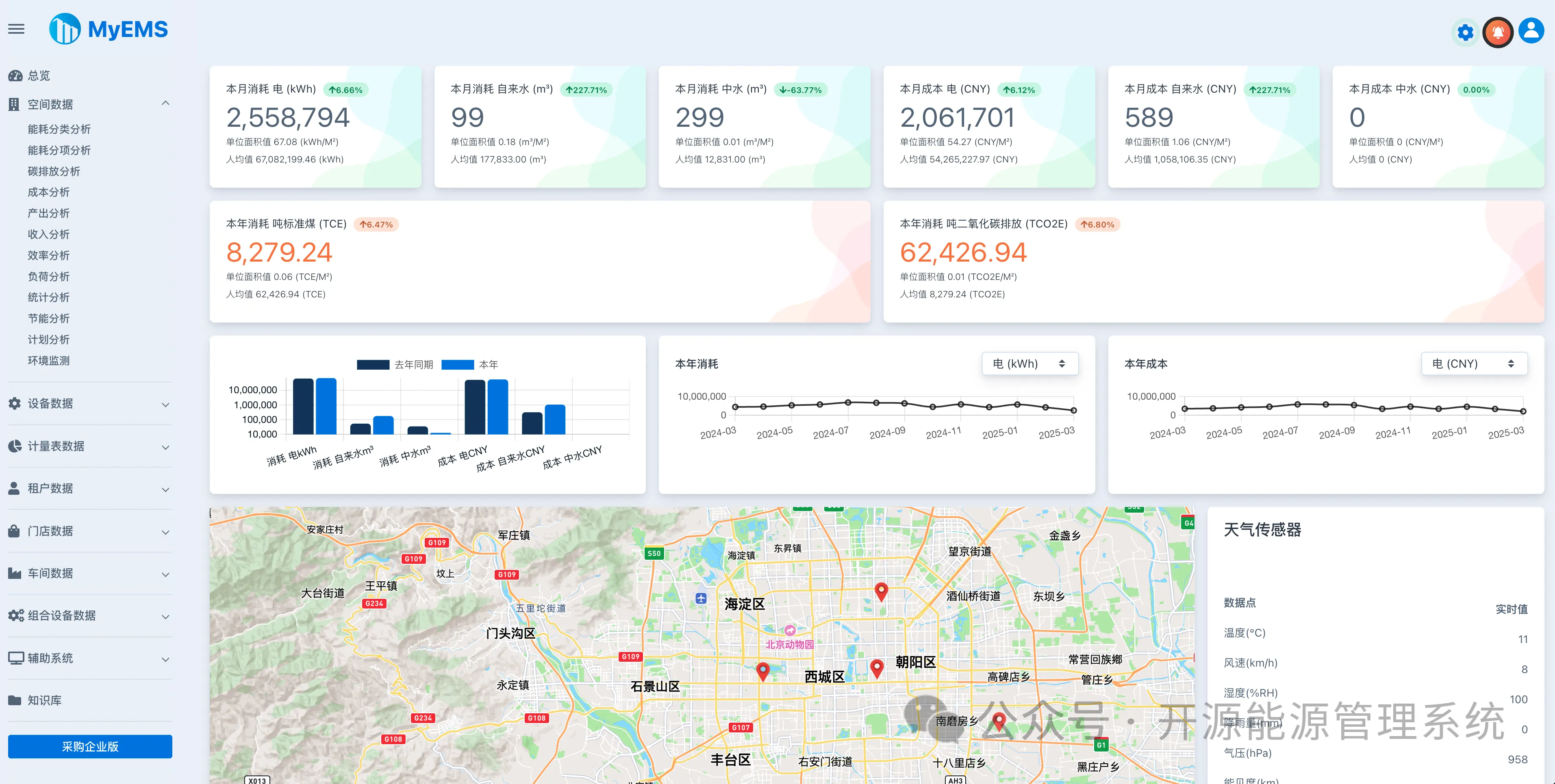Open 能耗分类分析 menu item
The height and width of the screenshot is (784, 1555).
click(59, 129)
